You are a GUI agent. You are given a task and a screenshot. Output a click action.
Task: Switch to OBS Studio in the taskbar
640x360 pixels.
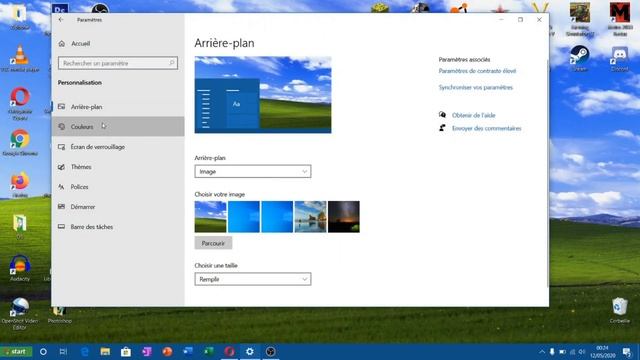(x=270, y=351)
